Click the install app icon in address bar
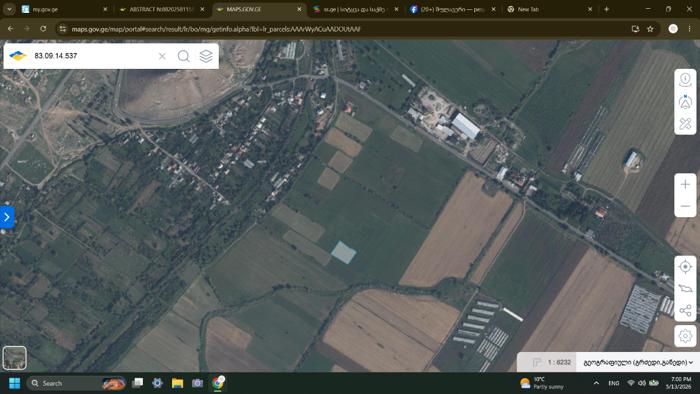Viewport: 700px width, 394px height. [x=635, y=29]
